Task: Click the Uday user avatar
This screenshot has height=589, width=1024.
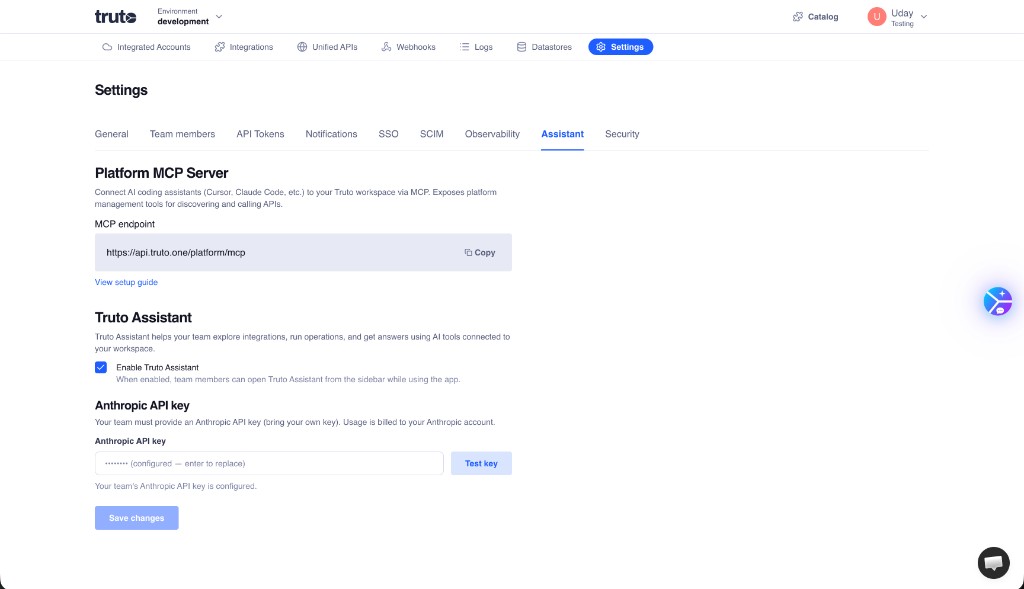Action: (x=876, y=17)
